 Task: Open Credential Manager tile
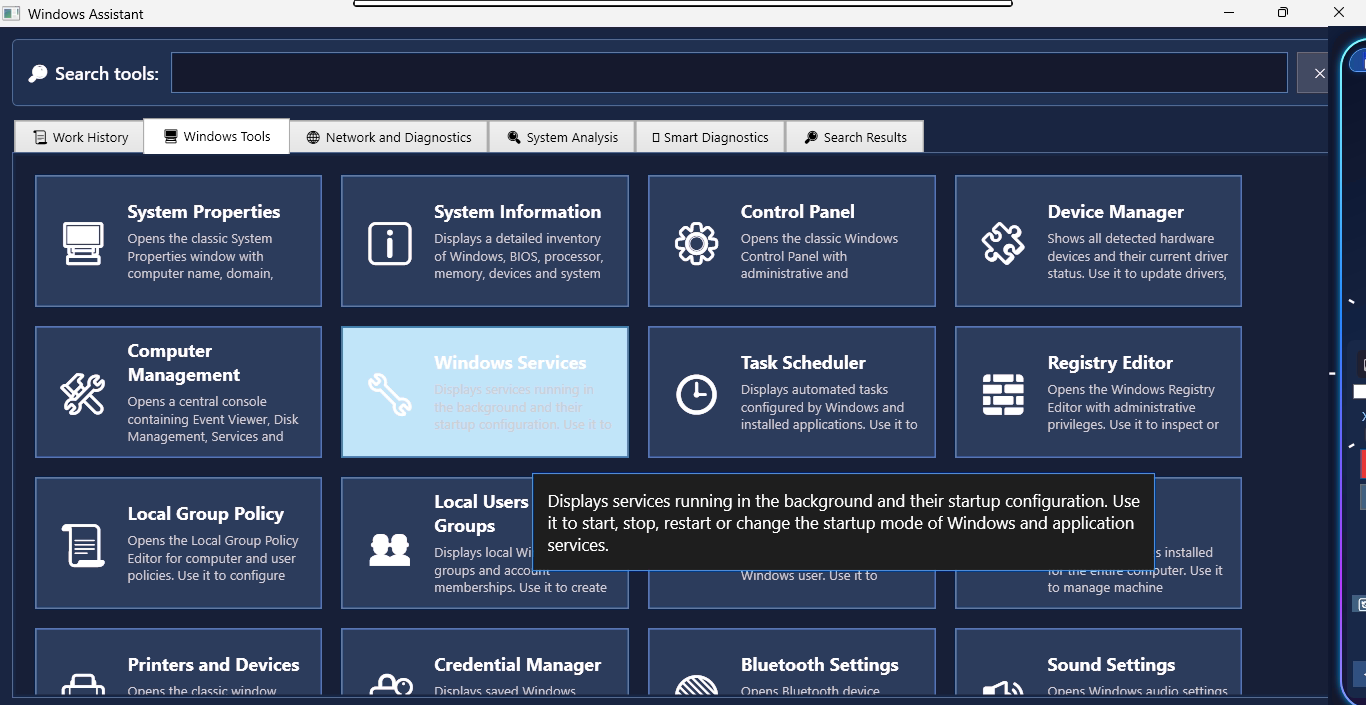click(485, 662)
